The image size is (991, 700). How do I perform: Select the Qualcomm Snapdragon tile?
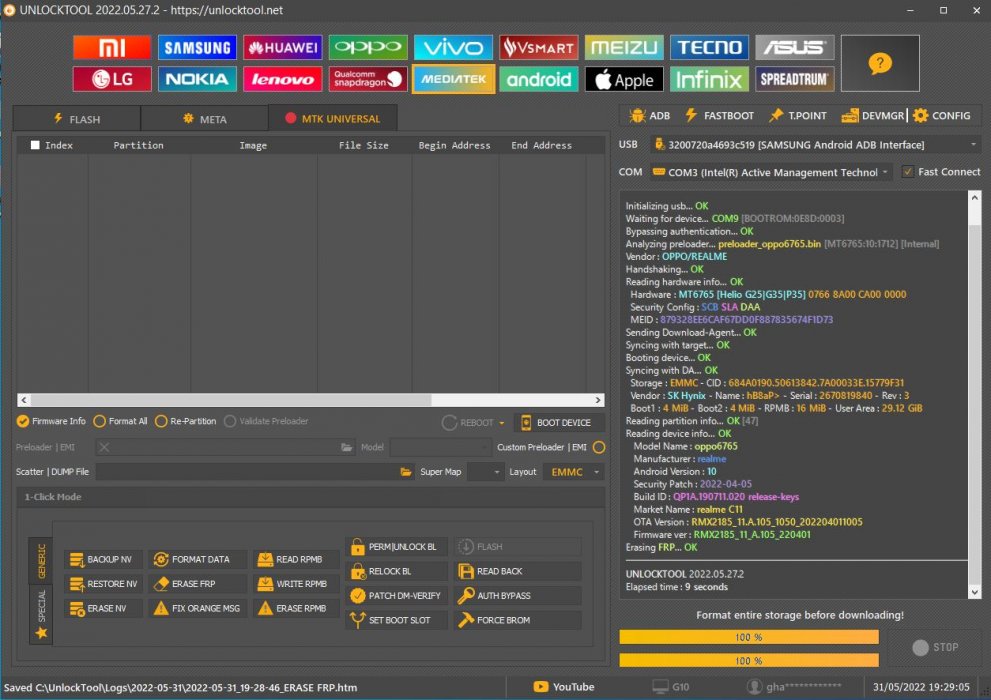coord(368,79)
